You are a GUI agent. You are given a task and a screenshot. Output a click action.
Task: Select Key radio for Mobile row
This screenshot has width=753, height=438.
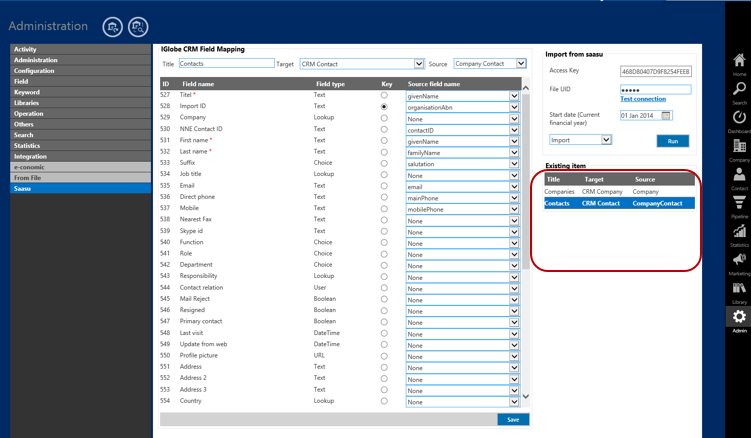pyautogui.click(x=384, y=209)
